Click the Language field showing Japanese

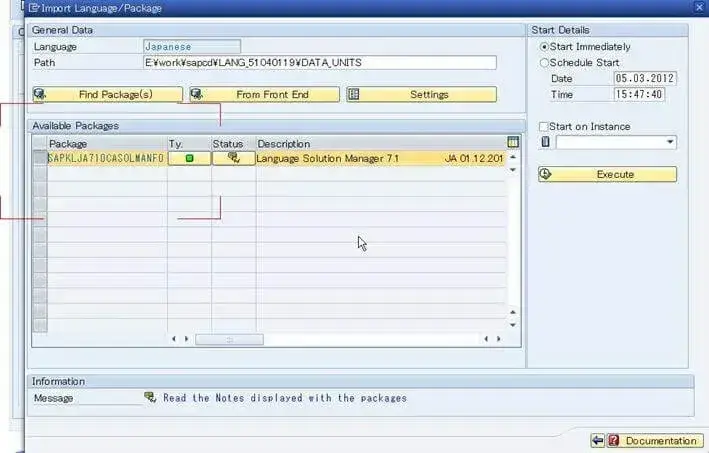192,47
